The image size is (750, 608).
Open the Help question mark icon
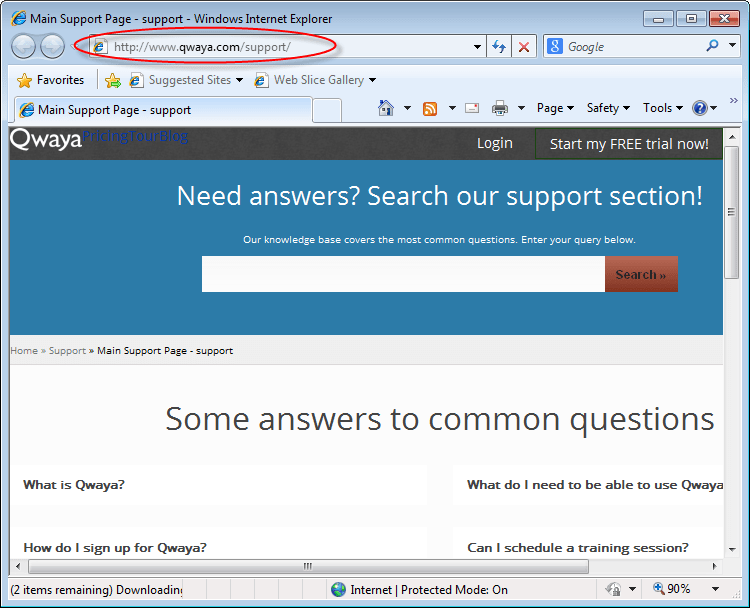(700, 108)
